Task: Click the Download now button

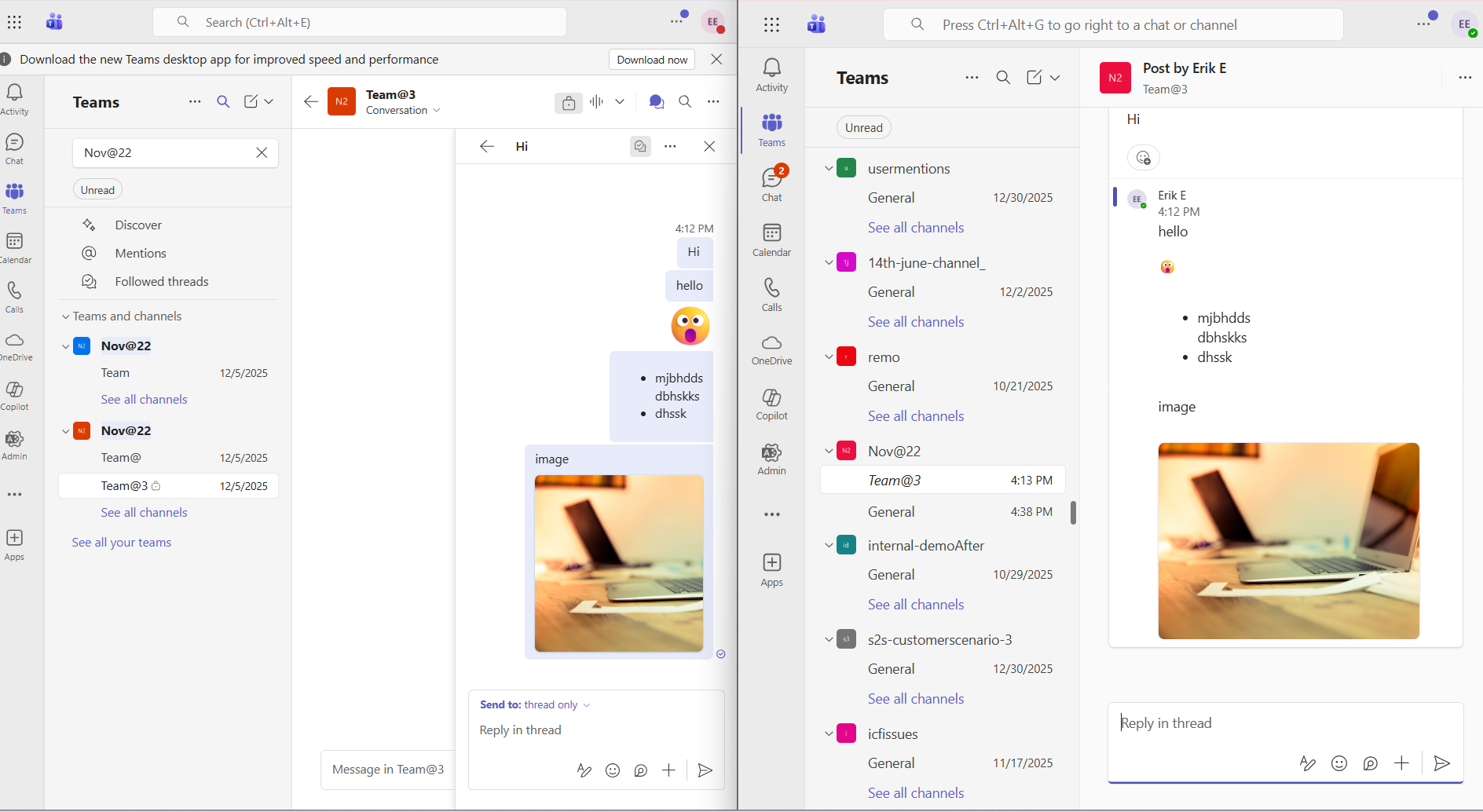Action: click(651, 59)
